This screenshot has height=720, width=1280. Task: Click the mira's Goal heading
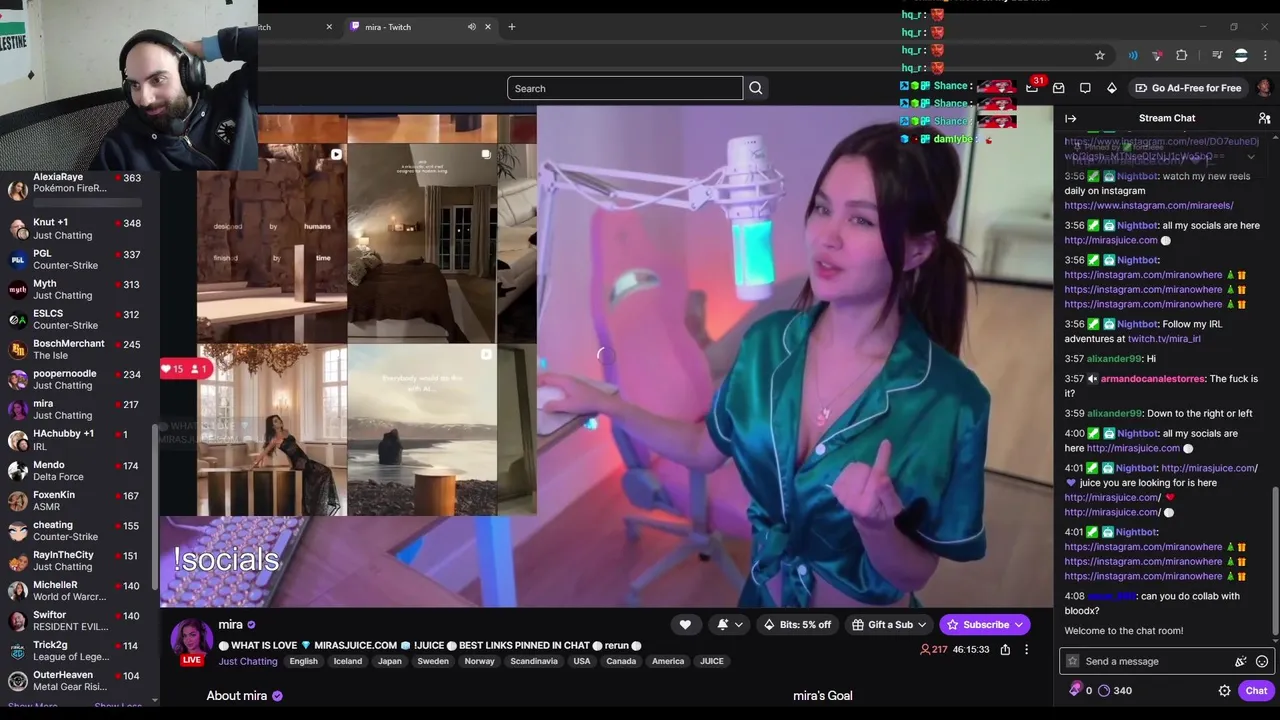pos(823,696)
